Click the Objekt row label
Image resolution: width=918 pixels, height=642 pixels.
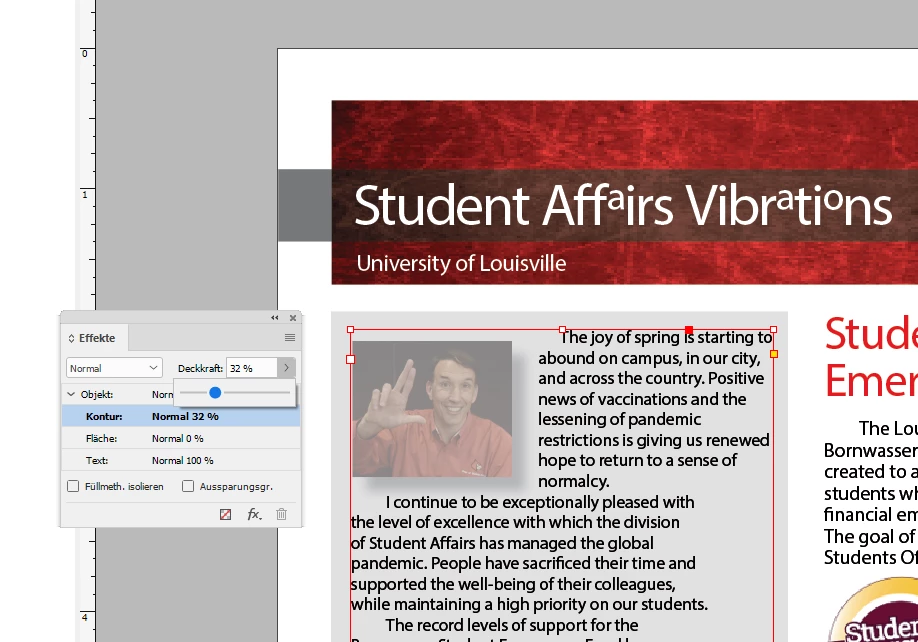(97, 394)
